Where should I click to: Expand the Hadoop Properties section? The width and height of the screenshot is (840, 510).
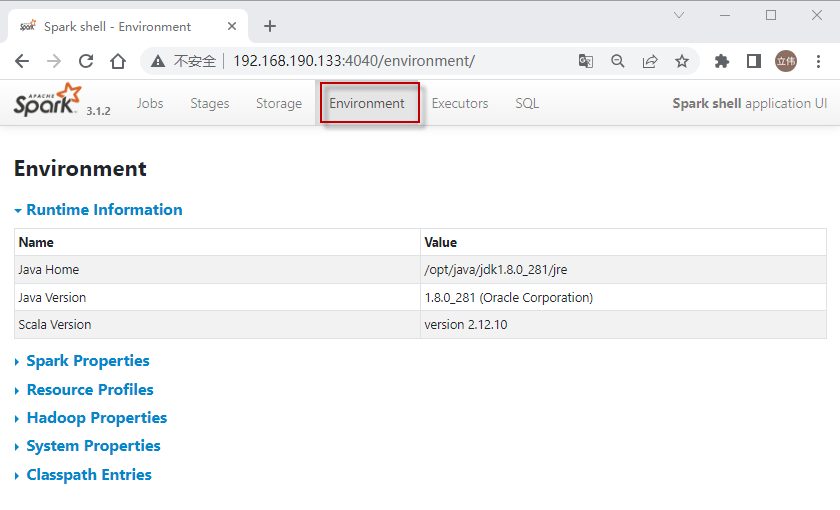pyautogui.click(x=96, y=418)
